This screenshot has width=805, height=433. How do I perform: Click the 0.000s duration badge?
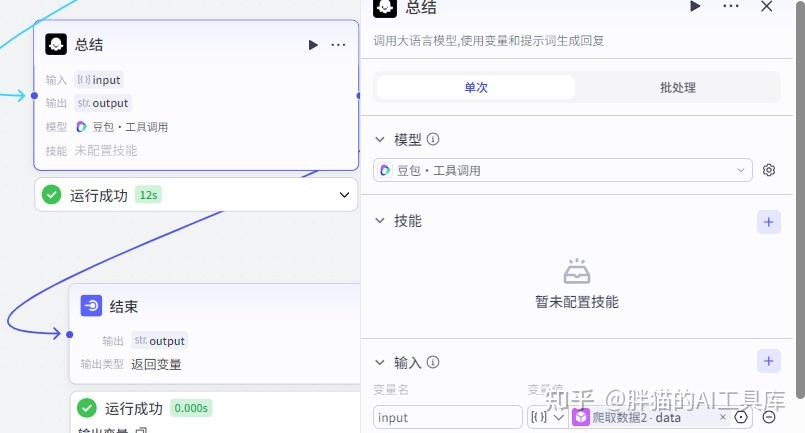click(191, 408)
